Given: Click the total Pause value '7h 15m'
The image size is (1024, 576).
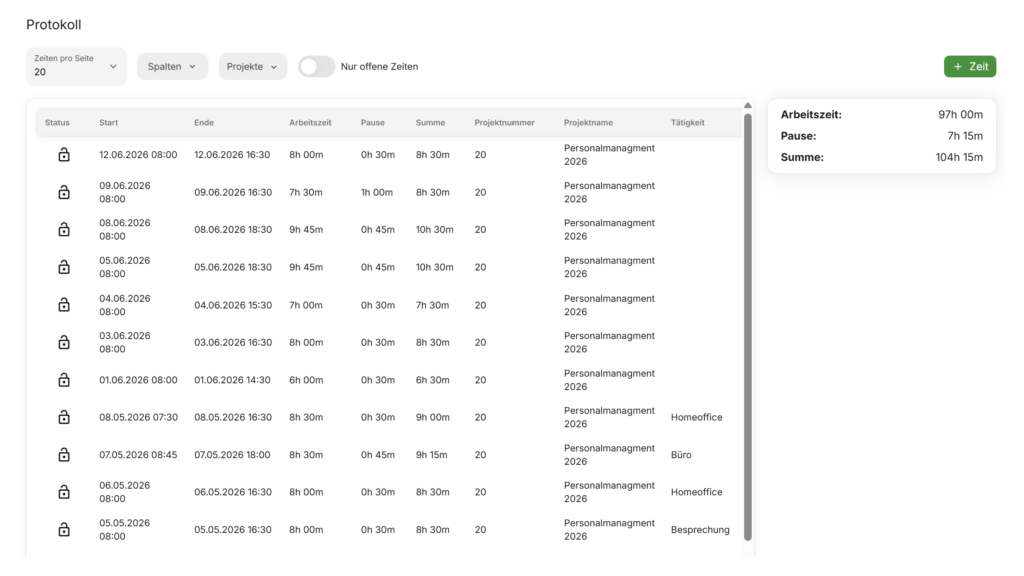Looking at the screenshot, I should tap(965, 136).
